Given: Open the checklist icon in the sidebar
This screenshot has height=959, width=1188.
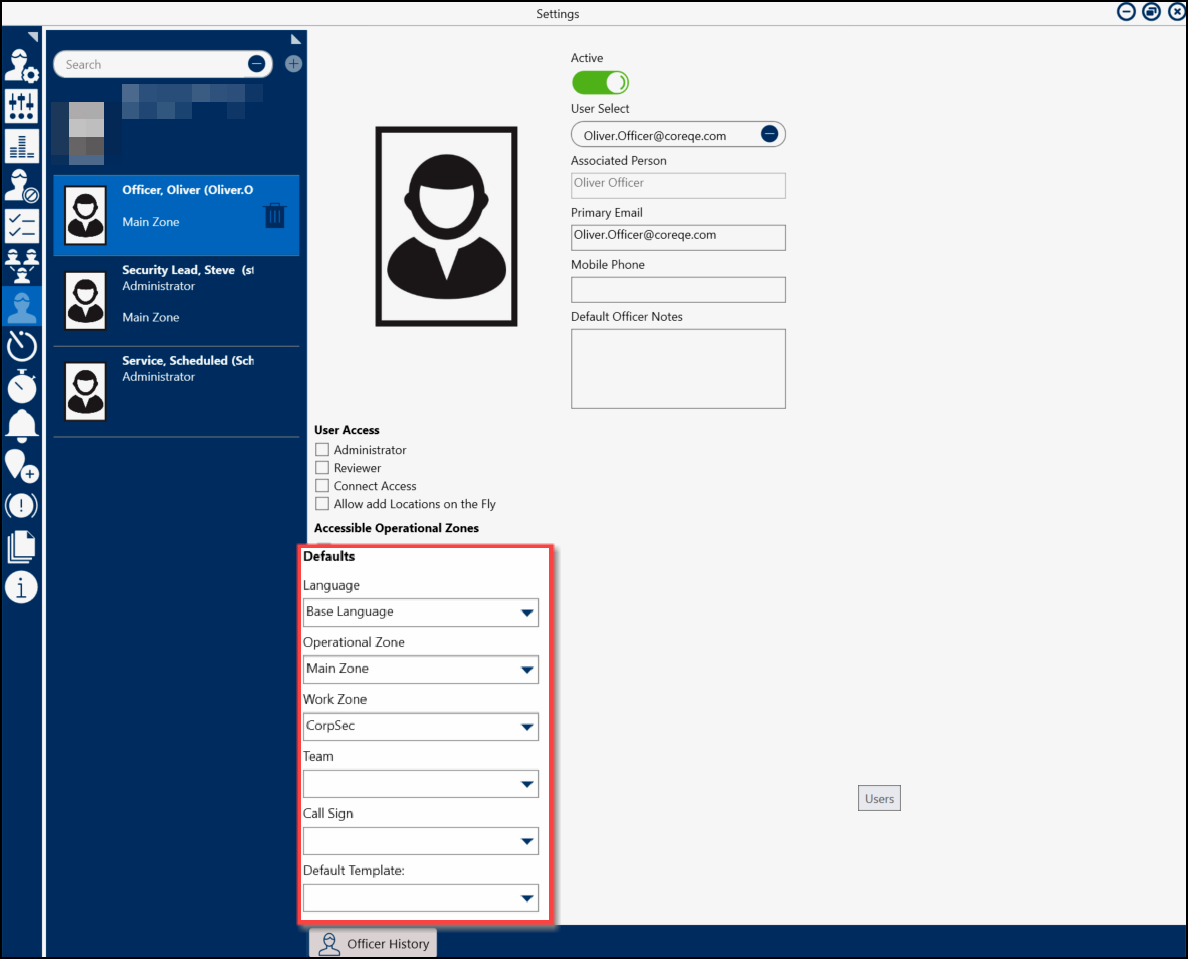Looking at the screenshot, I should [x=21, y=225].
